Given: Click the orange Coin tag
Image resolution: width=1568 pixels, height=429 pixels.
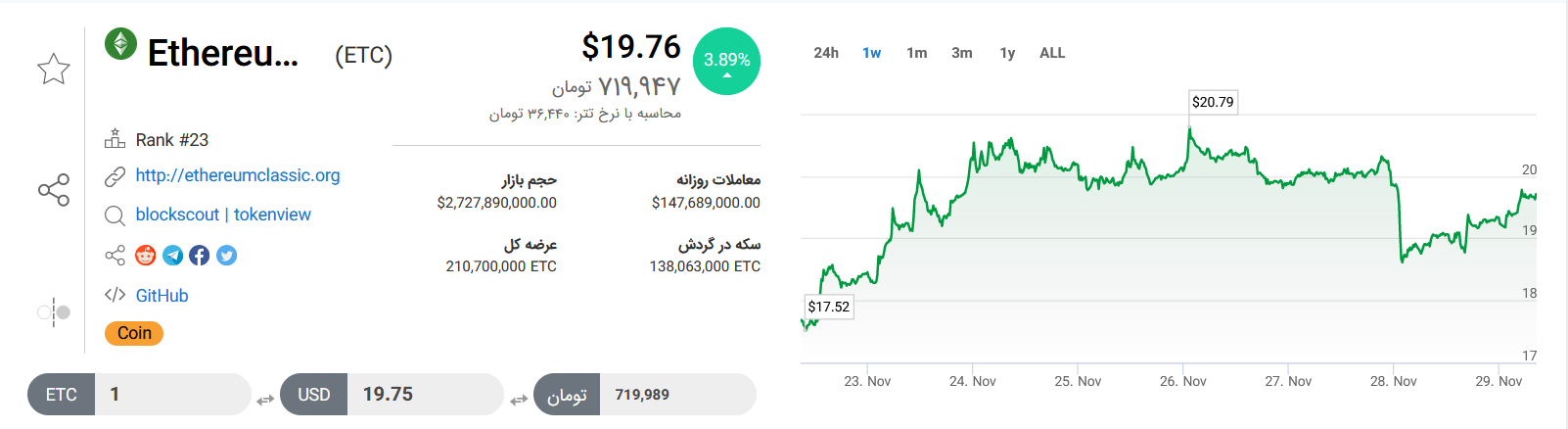Looking at the screenshot, I should click(x=134, y=333).
